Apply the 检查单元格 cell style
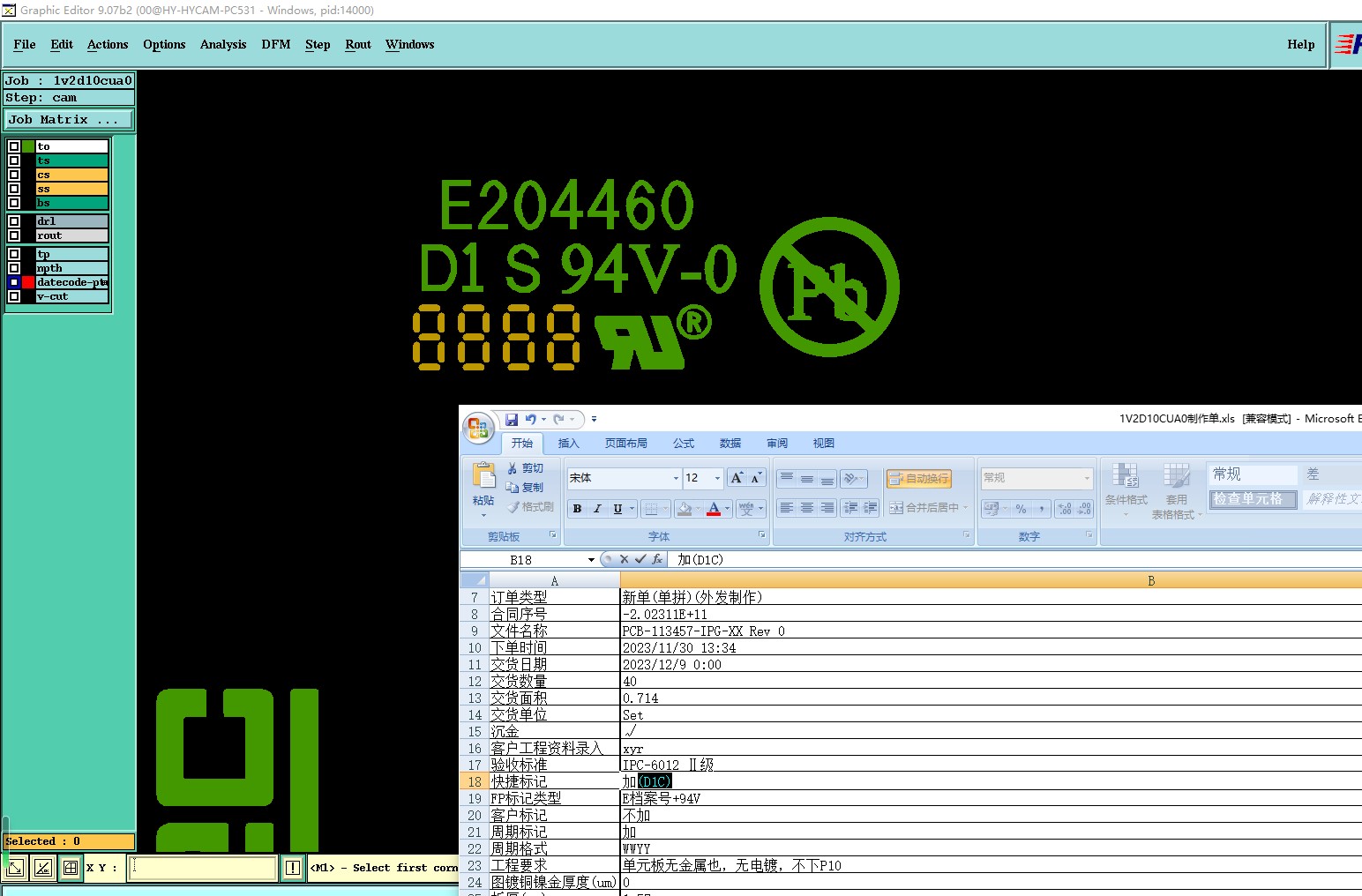The height and width of the screenshot is (896, 1362). click(x=1253, y=499)
